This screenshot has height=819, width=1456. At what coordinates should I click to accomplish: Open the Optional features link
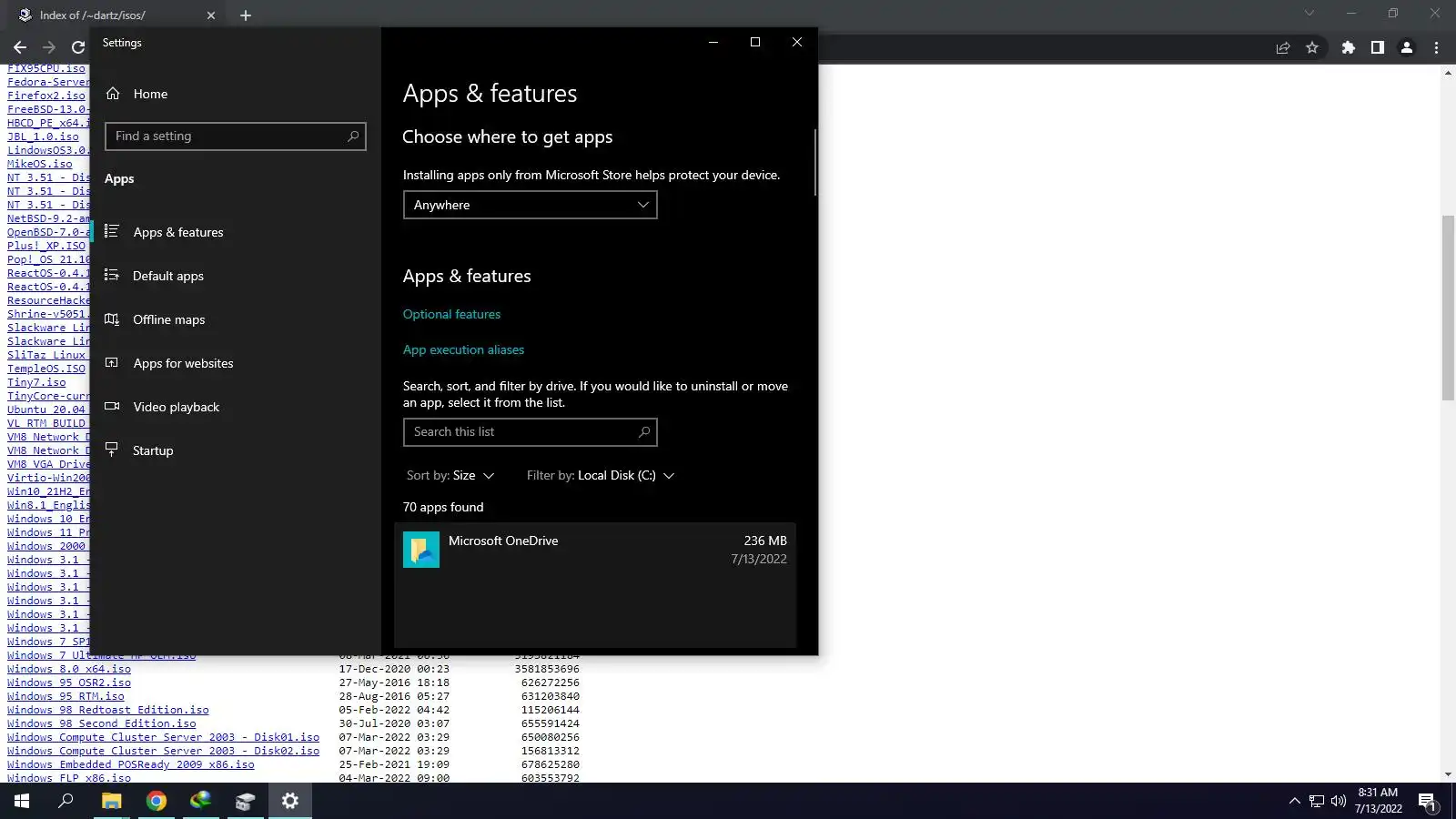pyautogui.click(x=451, y=314)
